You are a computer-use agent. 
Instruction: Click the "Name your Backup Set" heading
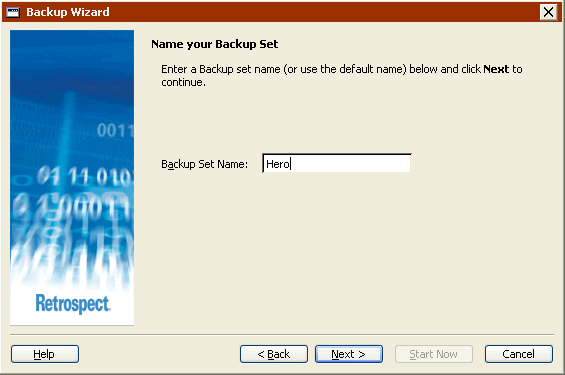click(214, 44)
